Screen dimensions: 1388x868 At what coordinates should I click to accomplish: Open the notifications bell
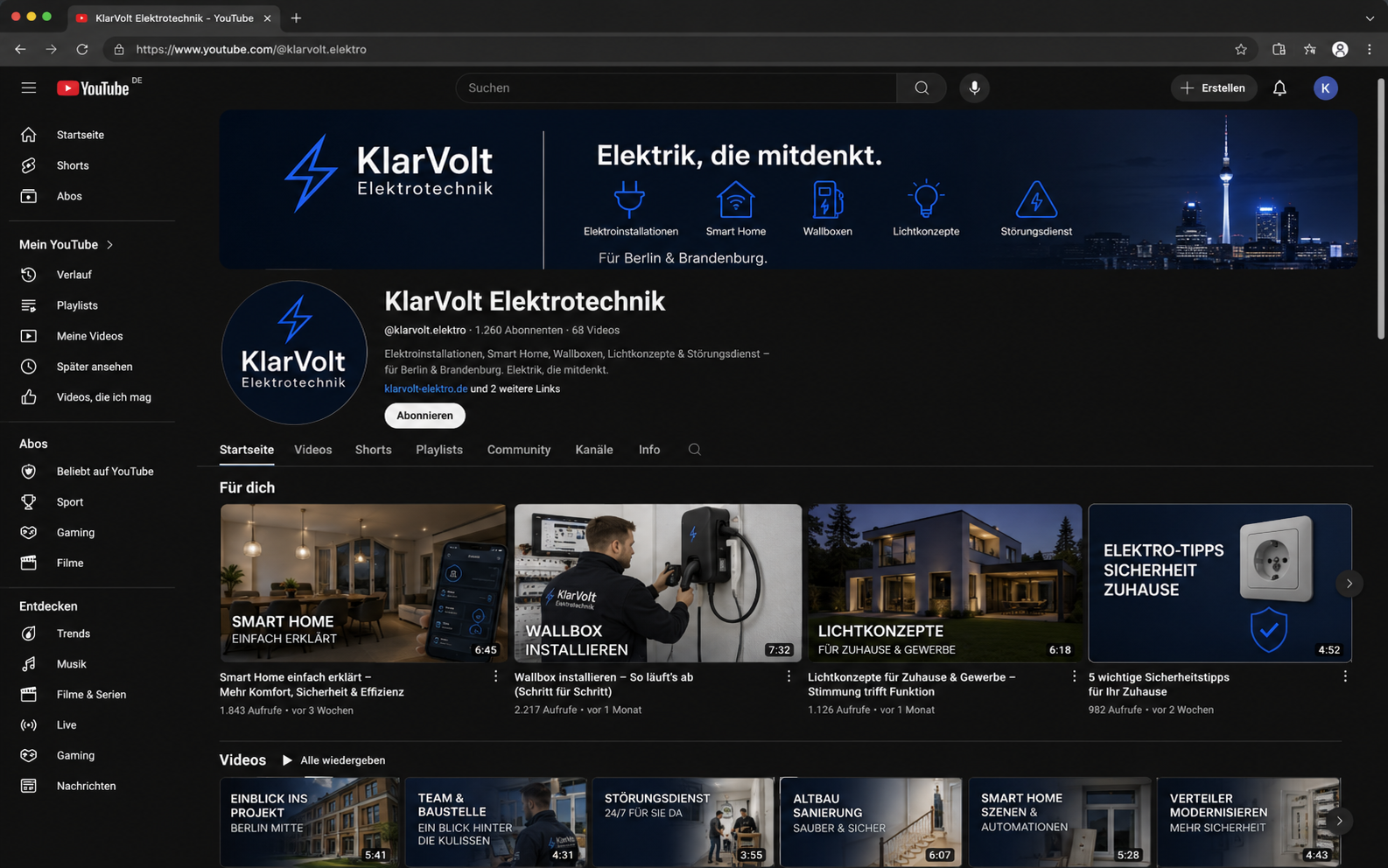1279,87
